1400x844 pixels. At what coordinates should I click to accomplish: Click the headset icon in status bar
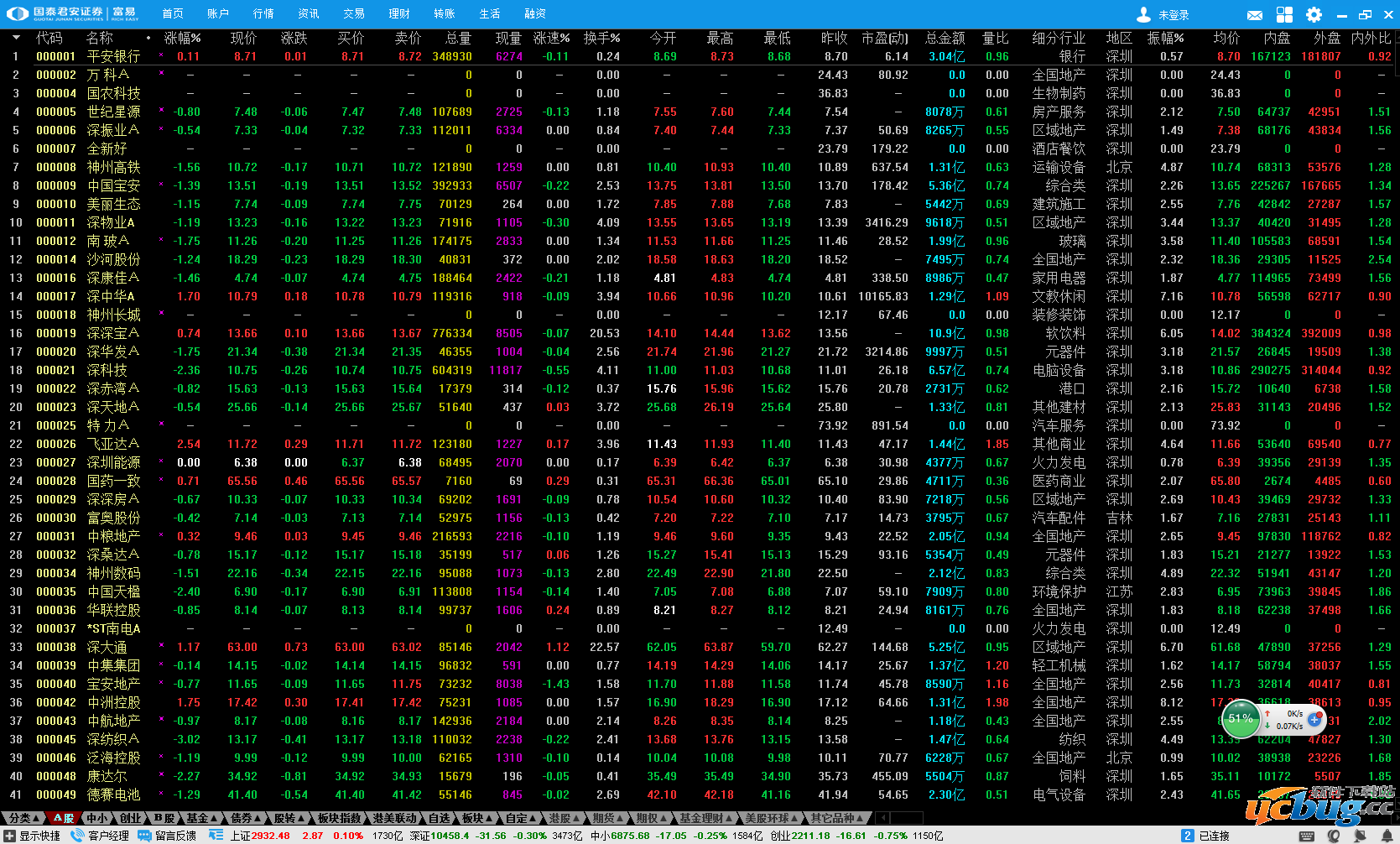[x=1335, y=836]
